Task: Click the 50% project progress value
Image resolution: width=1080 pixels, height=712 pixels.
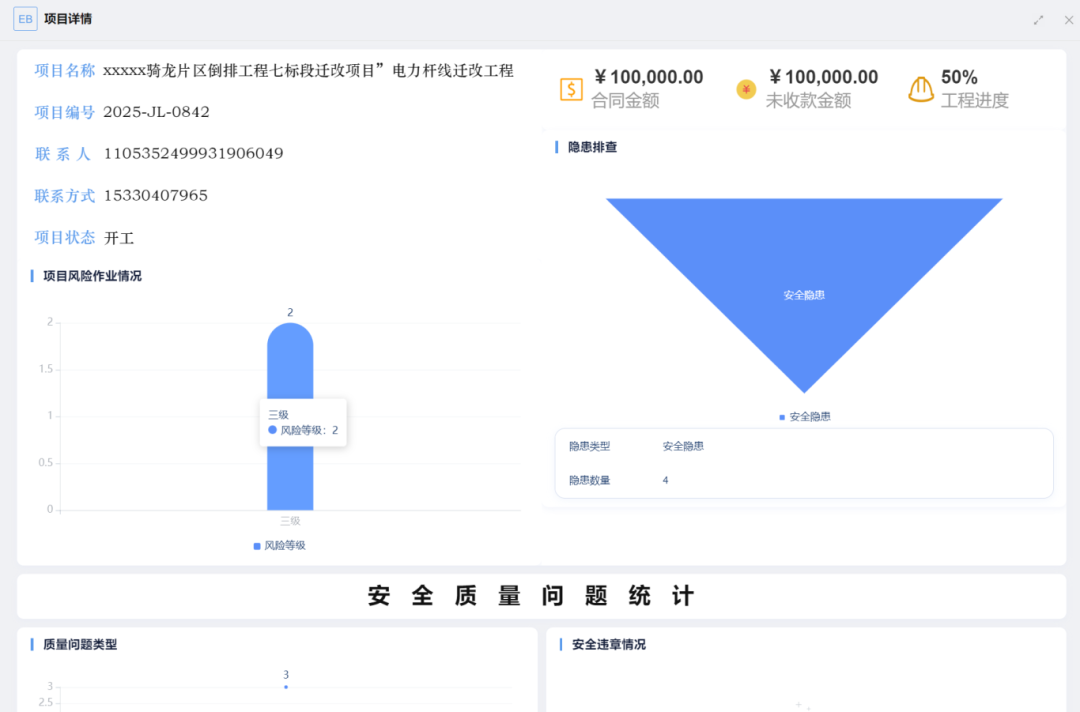Action: coord(959,77)
